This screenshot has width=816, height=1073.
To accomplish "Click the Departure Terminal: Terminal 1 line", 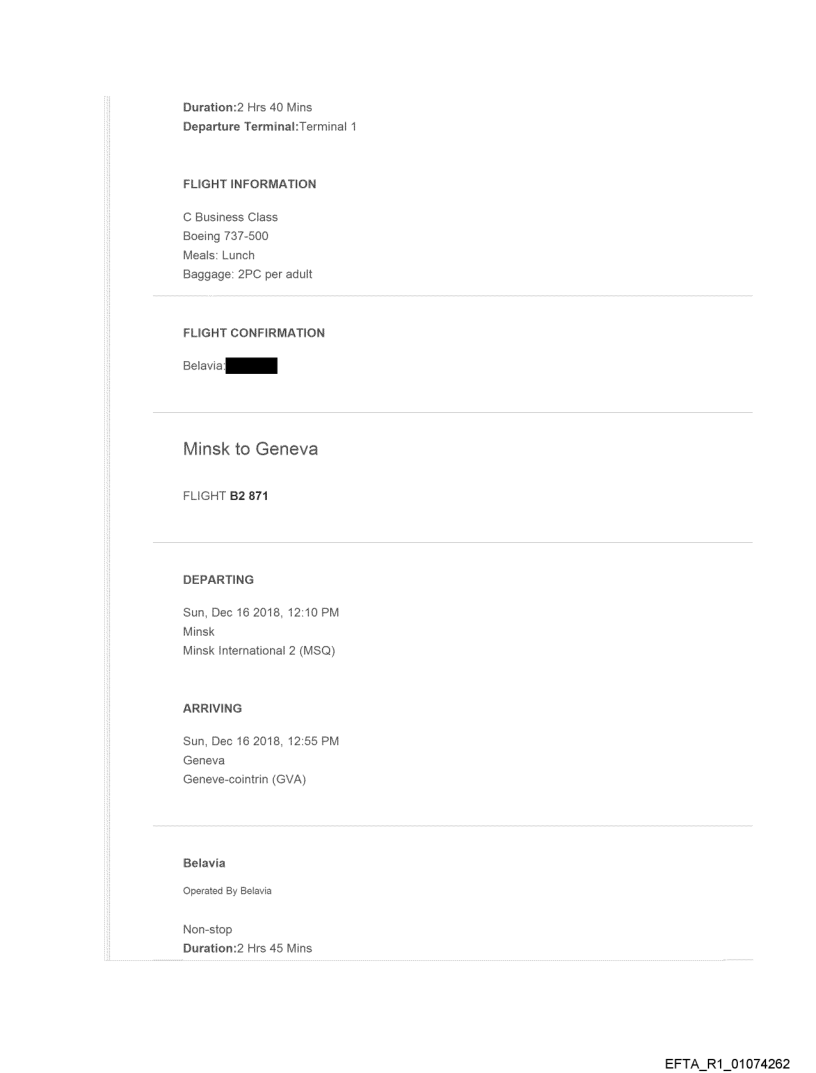I will click(x=270, y=126).
